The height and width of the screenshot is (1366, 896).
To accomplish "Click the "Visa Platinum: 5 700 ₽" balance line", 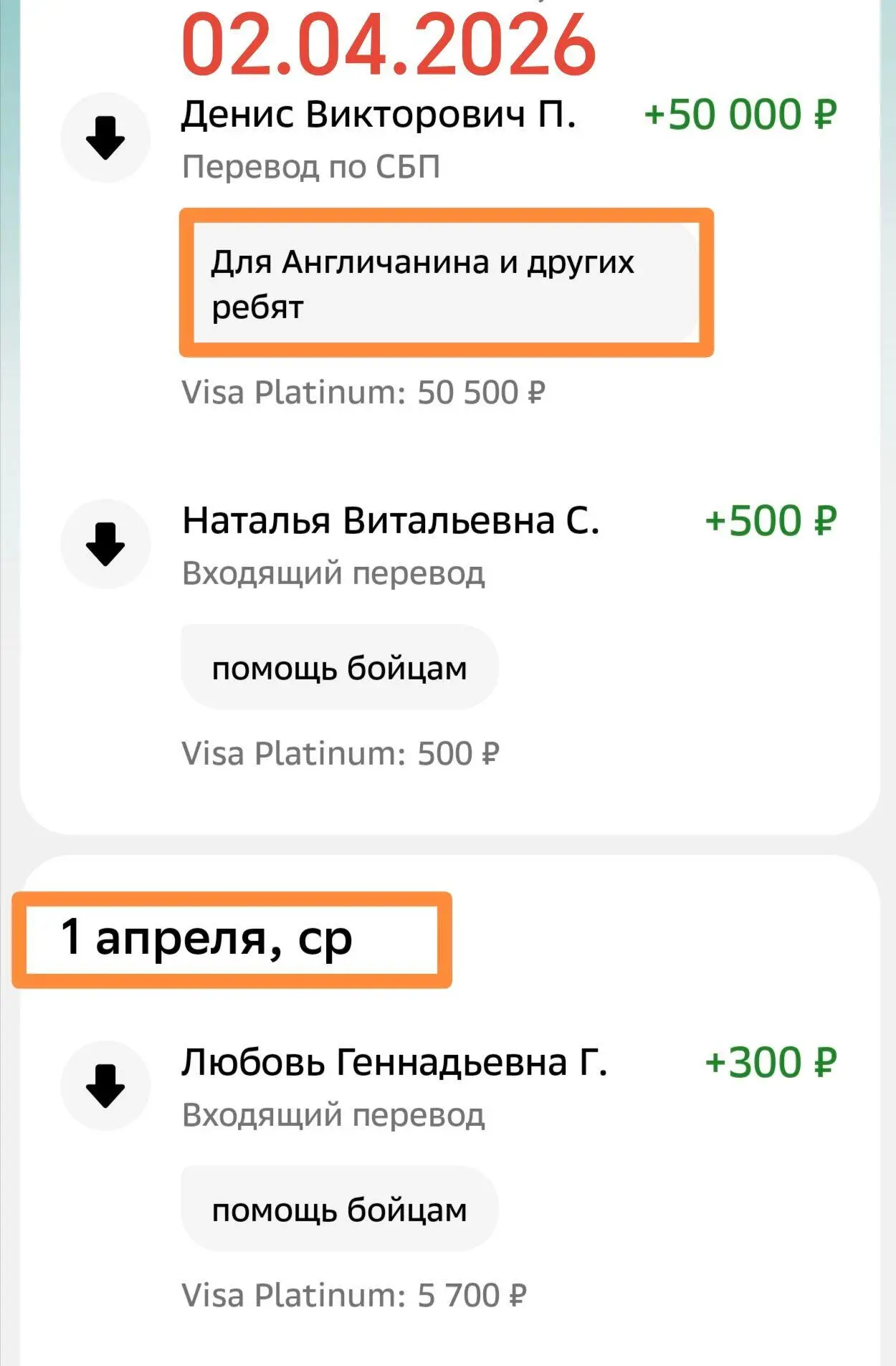I will 354,1296.
